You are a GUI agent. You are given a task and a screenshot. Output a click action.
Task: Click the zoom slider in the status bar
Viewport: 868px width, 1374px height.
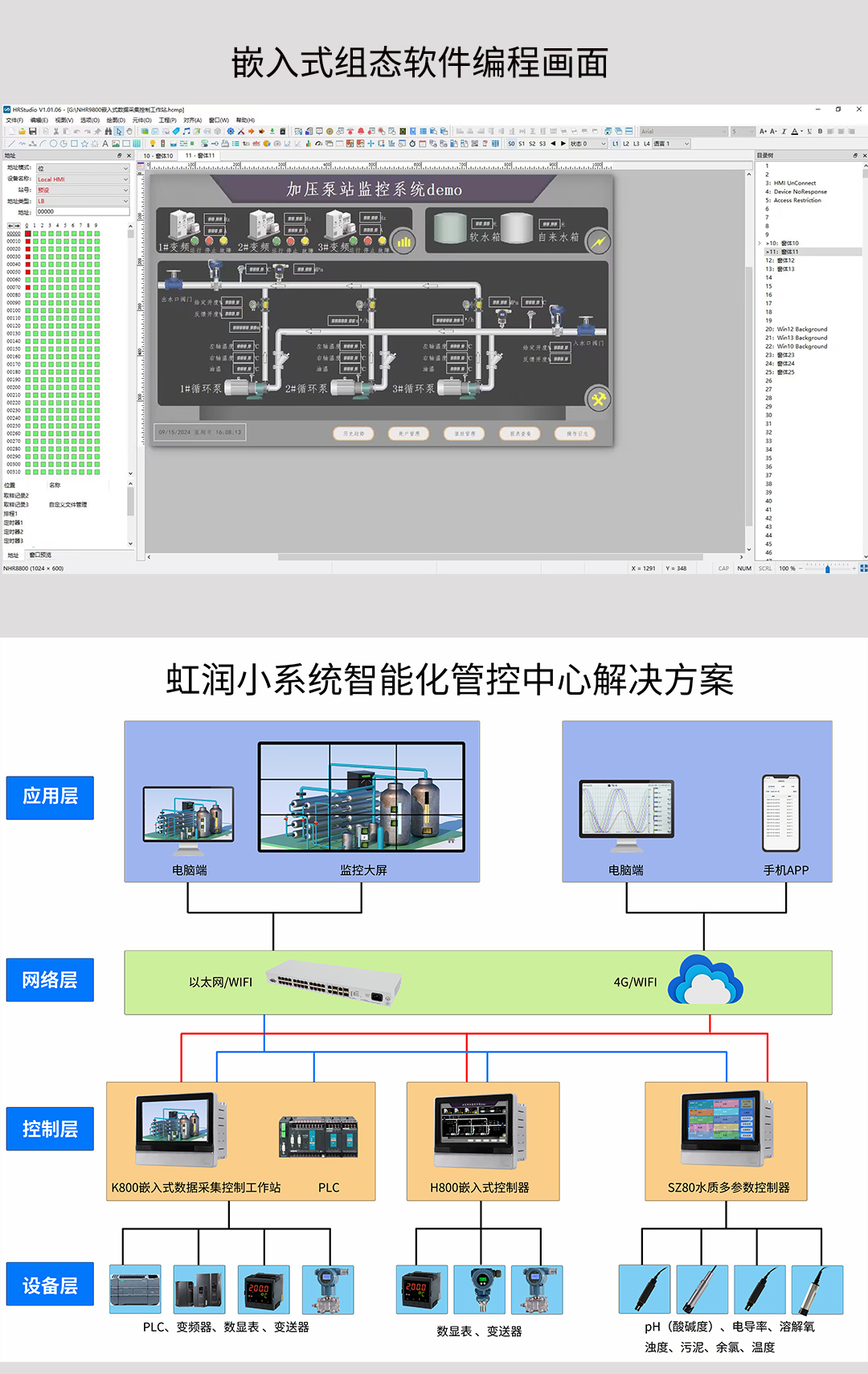pos(827,568)
